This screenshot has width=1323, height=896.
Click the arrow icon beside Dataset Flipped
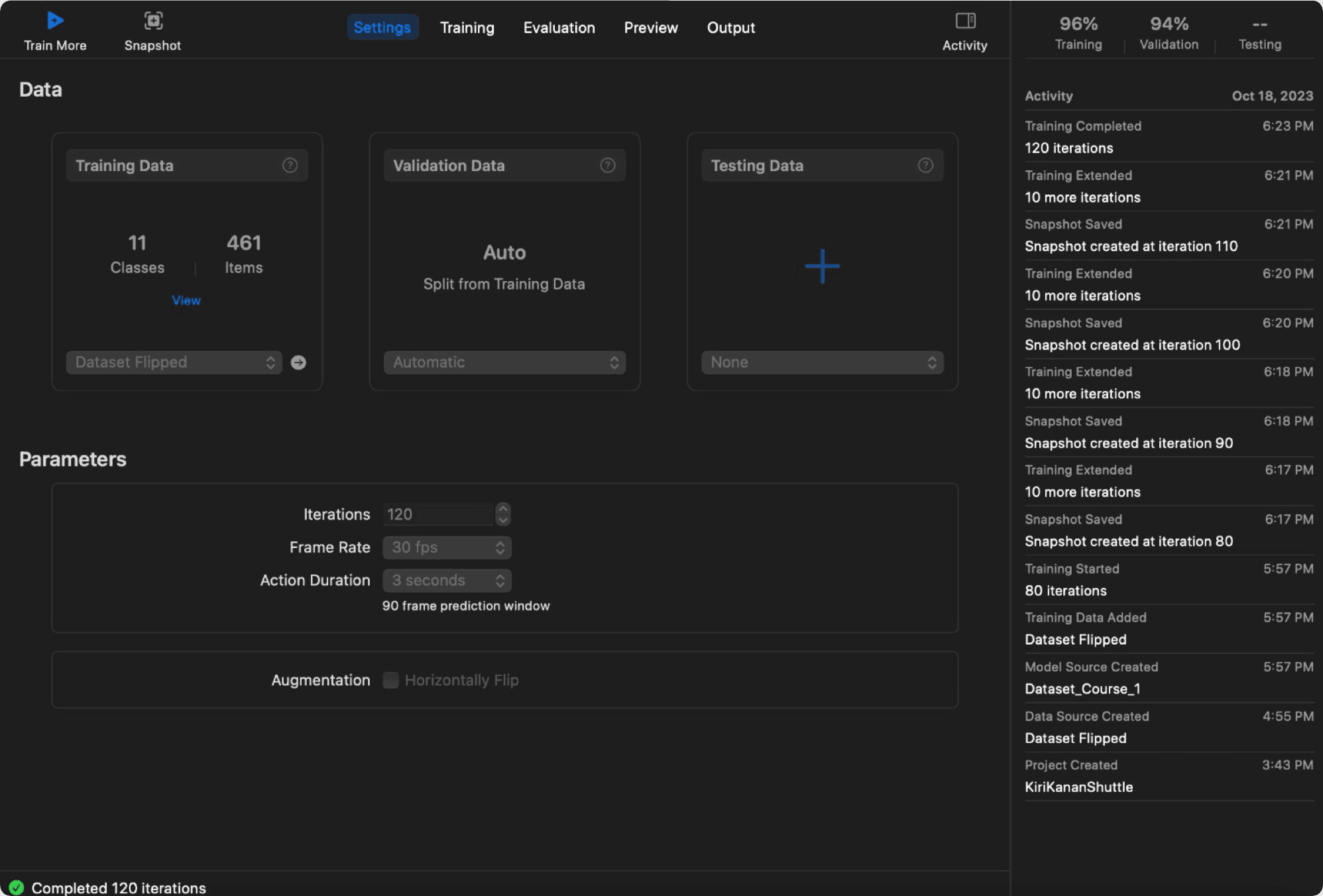pyautogui.click(x=298, y=363)
